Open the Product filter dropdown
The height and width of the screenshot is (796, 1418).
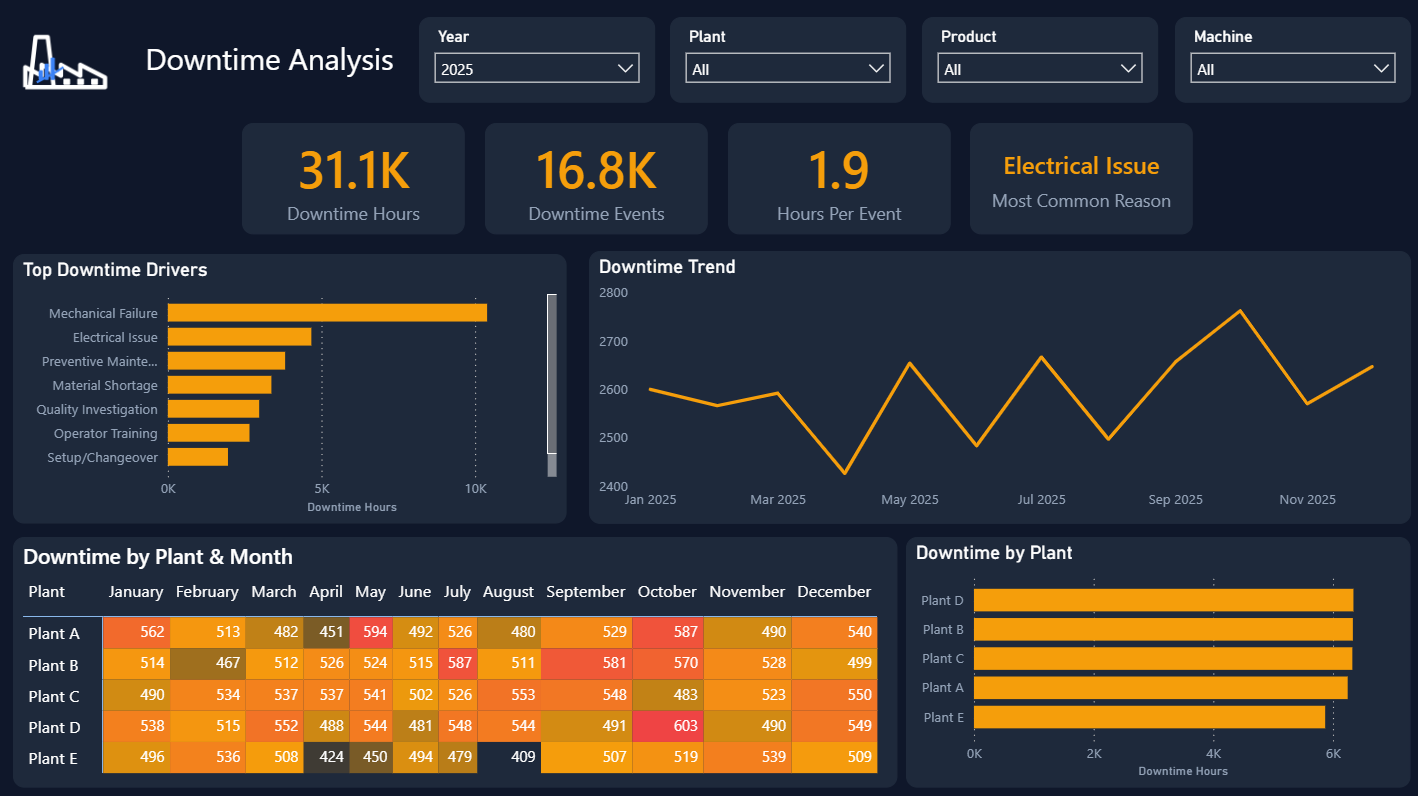coord(1040,69)
